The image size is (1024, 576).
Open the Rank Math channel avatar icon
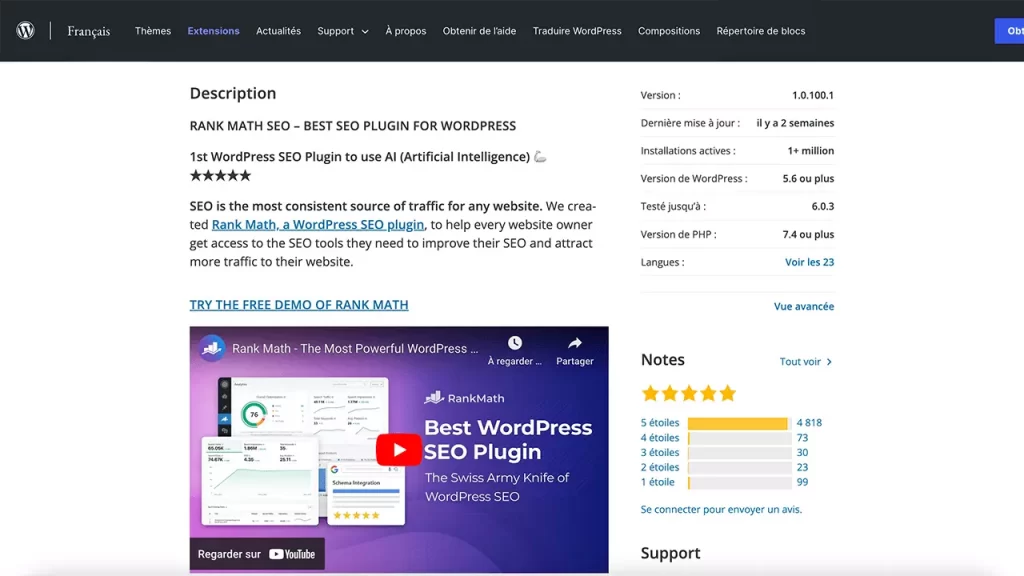pos(212,348)
